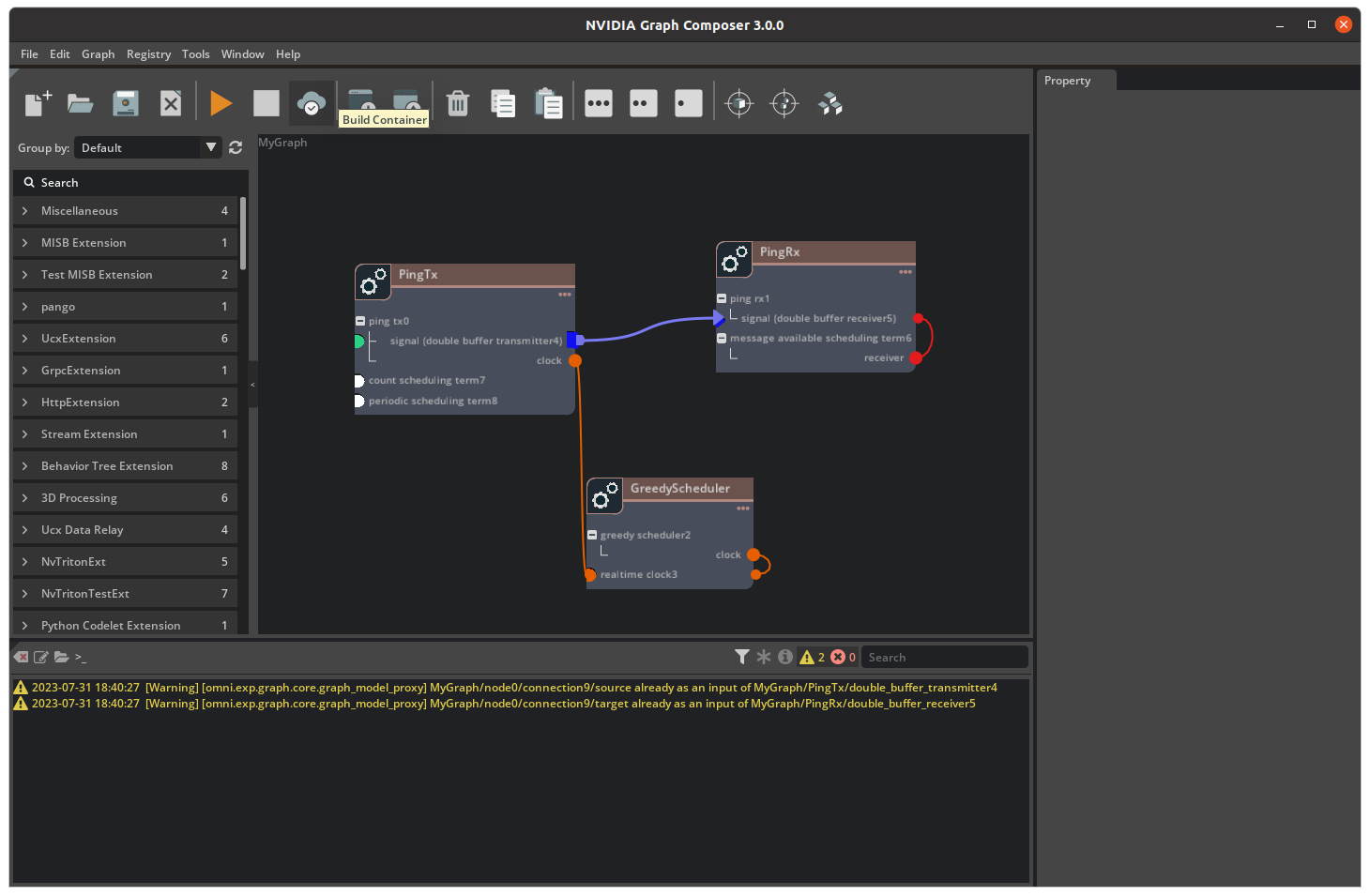Click the console edit pencil icon
This screenshot has width=1370, height=896.
pos(41,657)
